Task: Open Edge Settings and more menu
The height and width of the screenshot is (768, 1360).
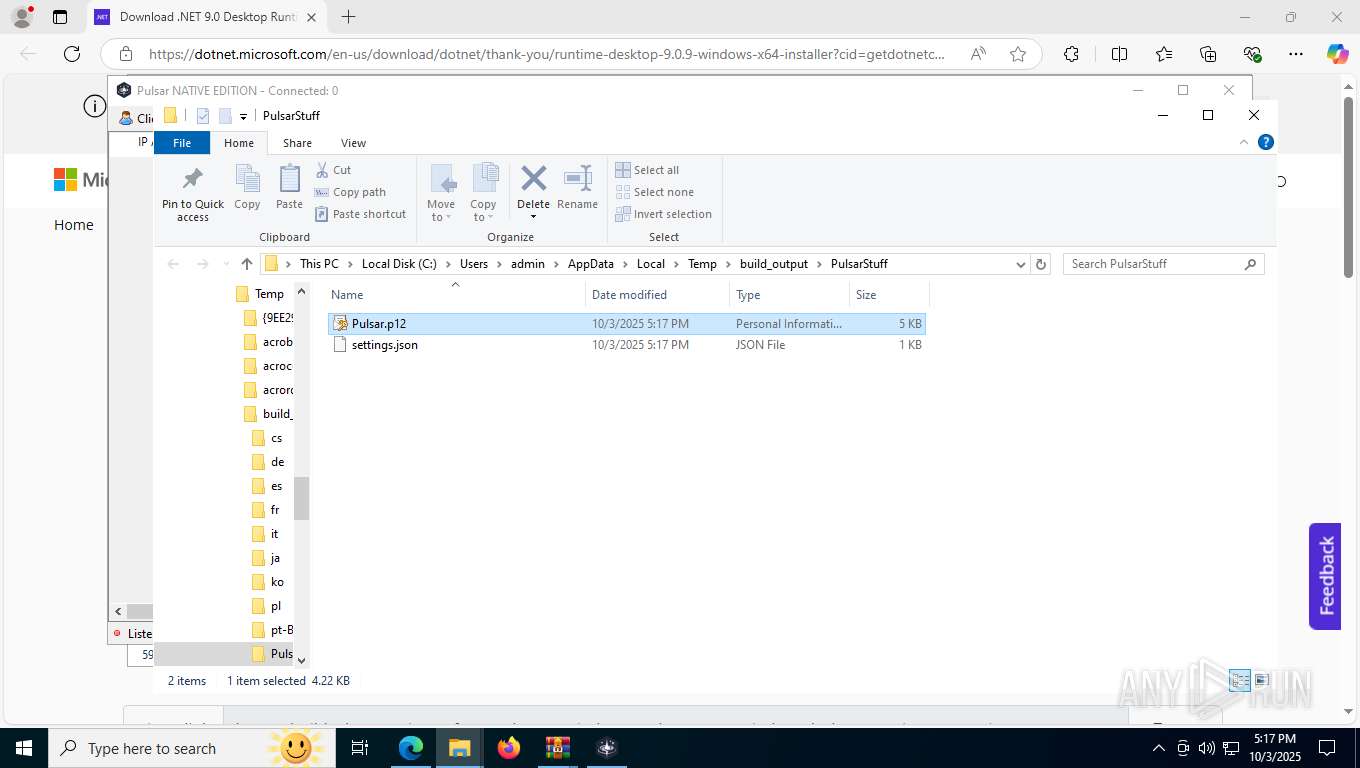Action: click(x=1296, y=54)
